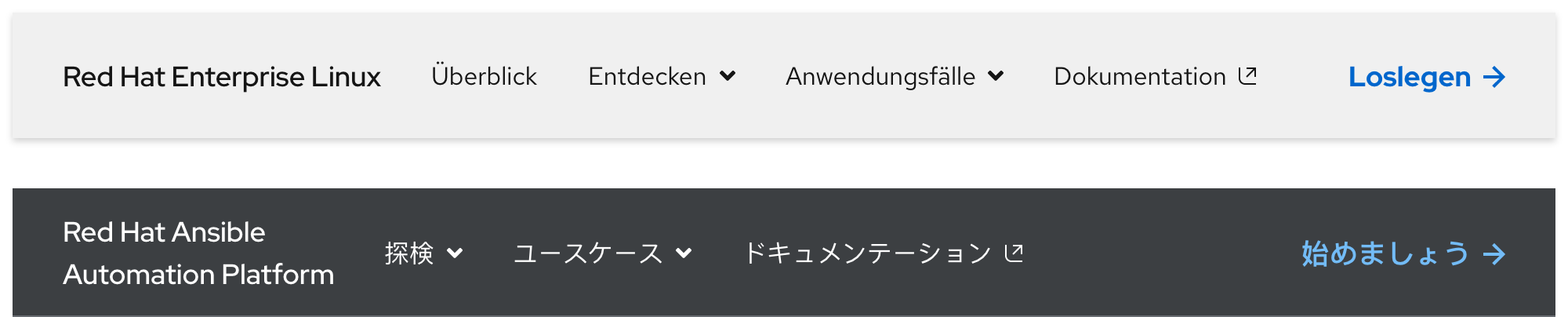Click the chevron icon beside Anwendungsfälle
The image size is (1568, 317).
[x=996, y=76]
